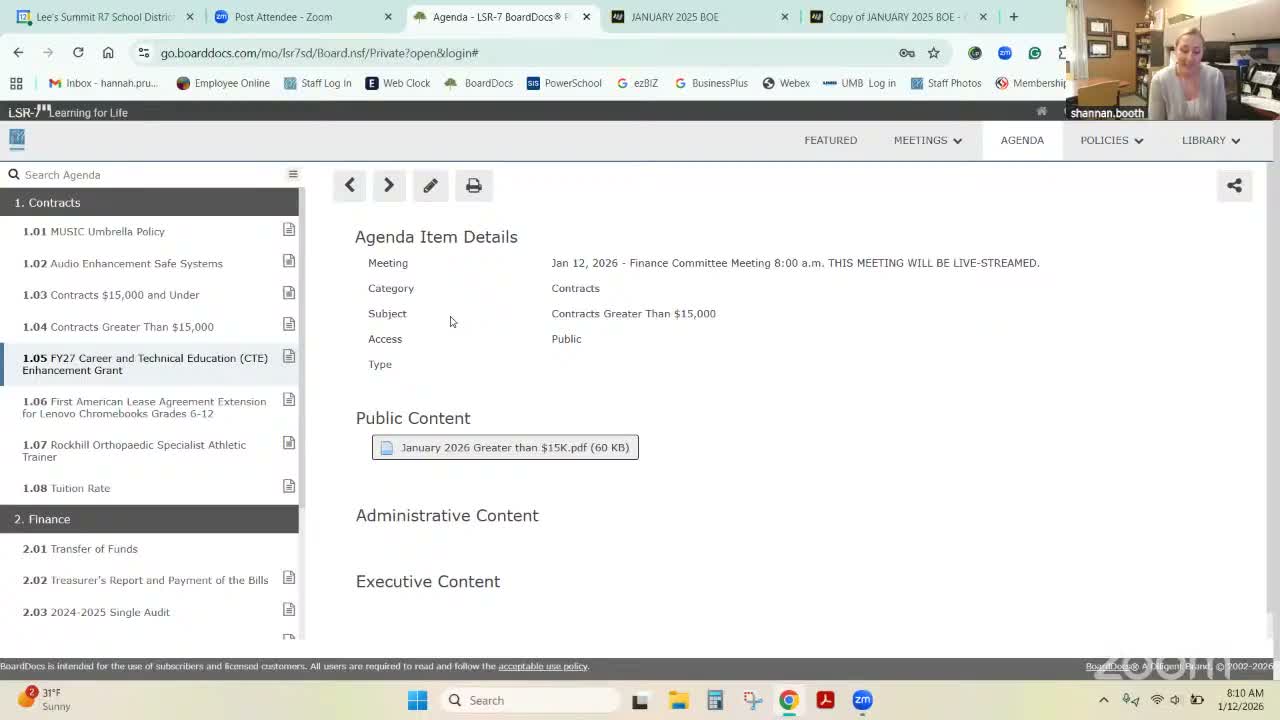Open document icon for 2.02 Treasurer's Report
1280x720 pixels.
[x=289, y=578]
